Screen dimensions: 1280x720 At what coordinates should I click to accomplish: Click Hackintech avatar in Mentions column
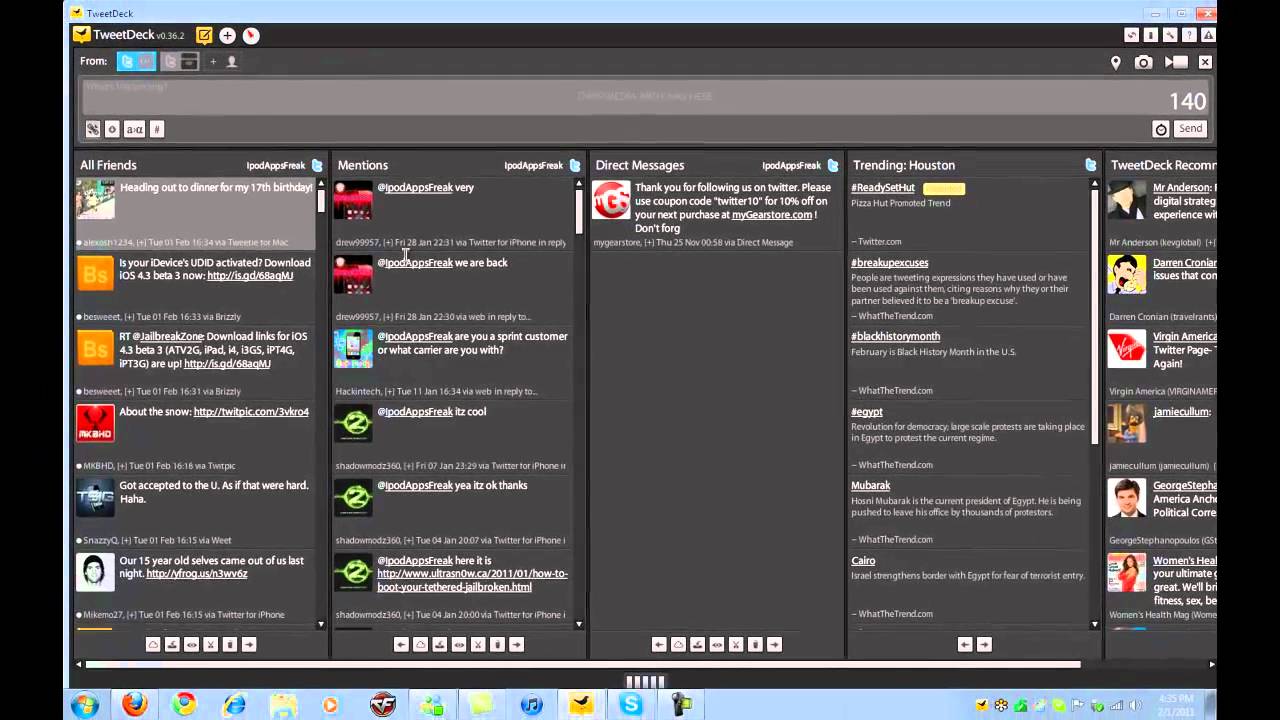353,348
